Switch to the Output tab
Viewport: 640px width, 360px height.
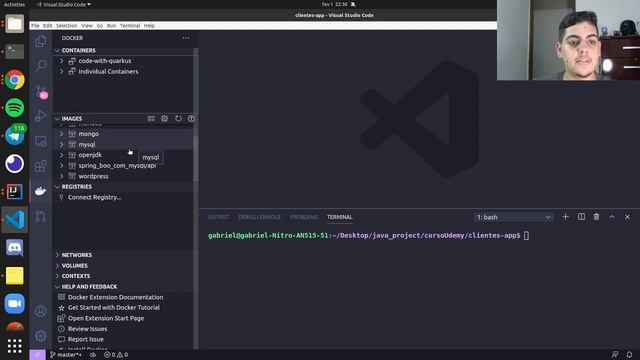(218, 217)
